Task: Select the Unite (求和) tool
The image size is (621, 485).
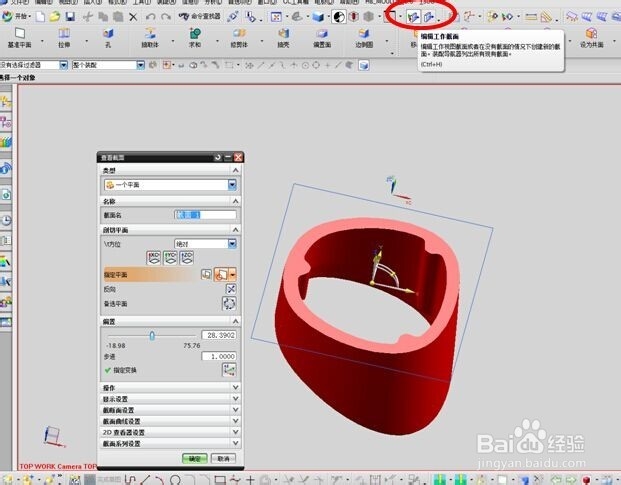Action: tap(195, 38)
